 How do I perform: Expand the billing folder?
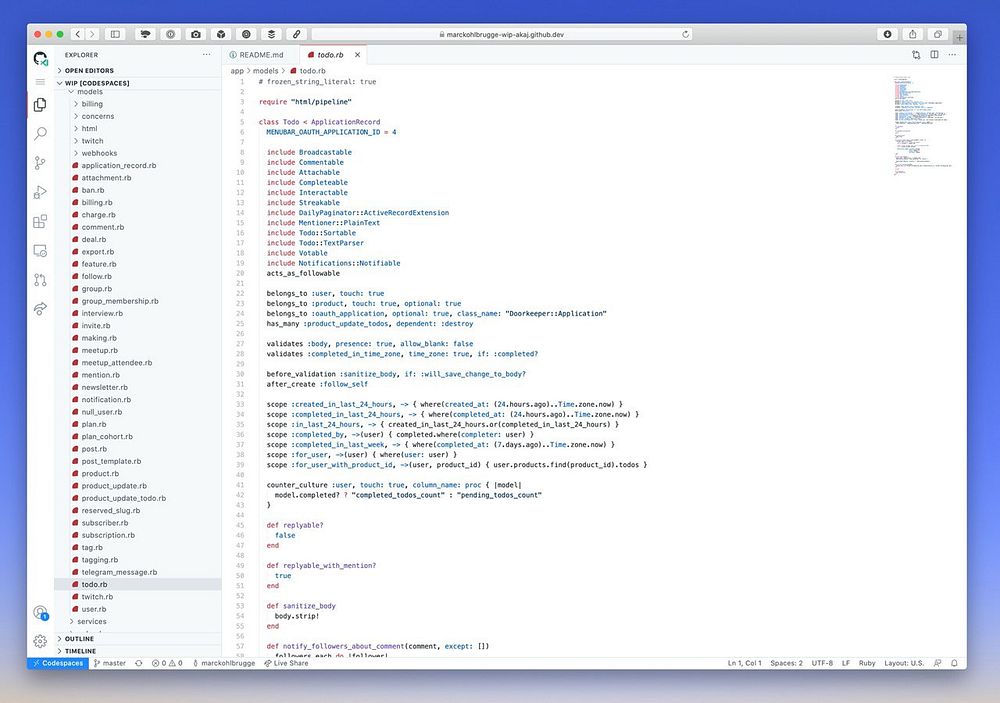pyautogui.click(x=91, y=104)
